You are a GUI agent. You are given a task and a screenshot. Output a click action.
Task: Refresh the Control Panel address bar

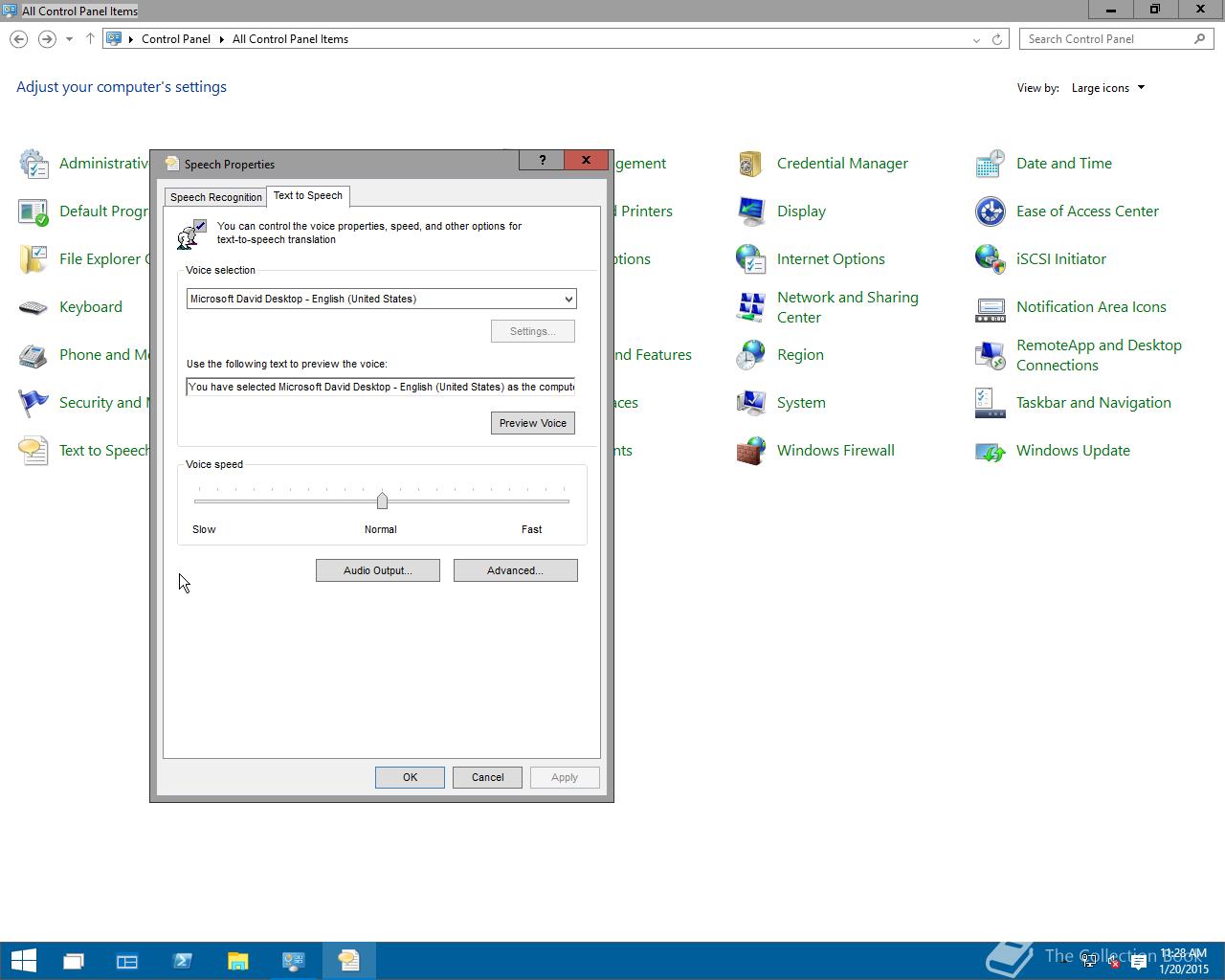point(997,39)
